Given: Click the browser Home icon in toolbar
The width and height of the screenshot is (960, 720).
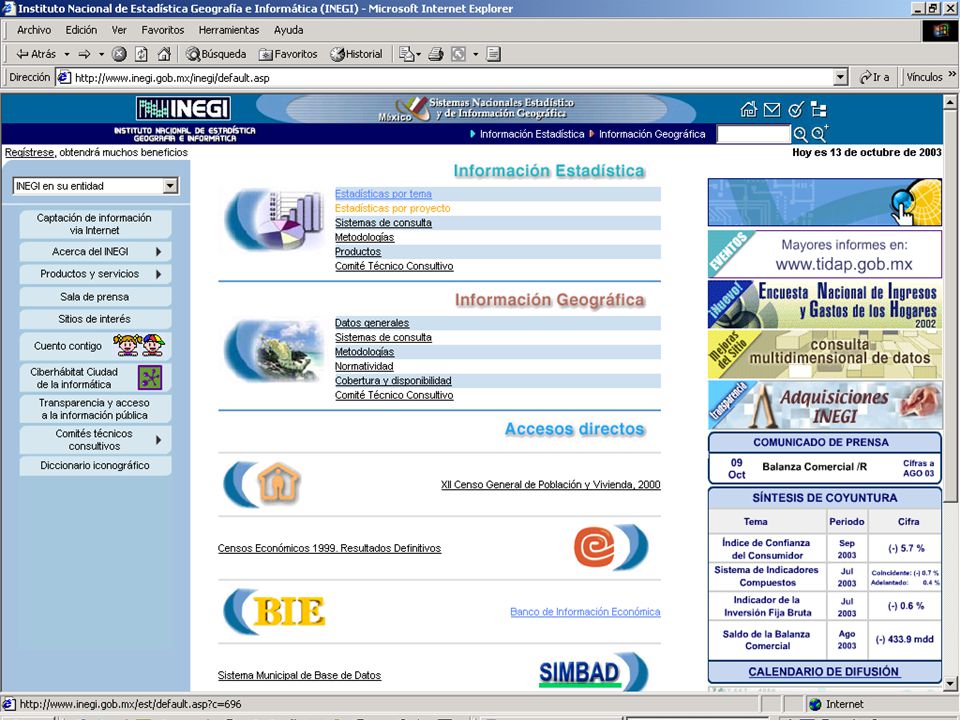Looking at the screenshot, I should [x=163, y=54].
